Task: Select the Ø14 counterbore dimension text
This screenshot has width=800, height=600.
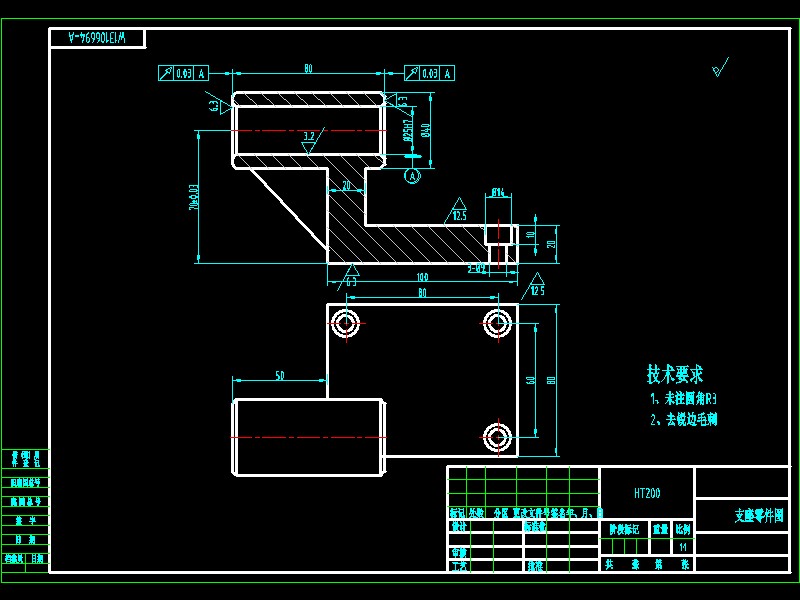Action: click(498, 192)
